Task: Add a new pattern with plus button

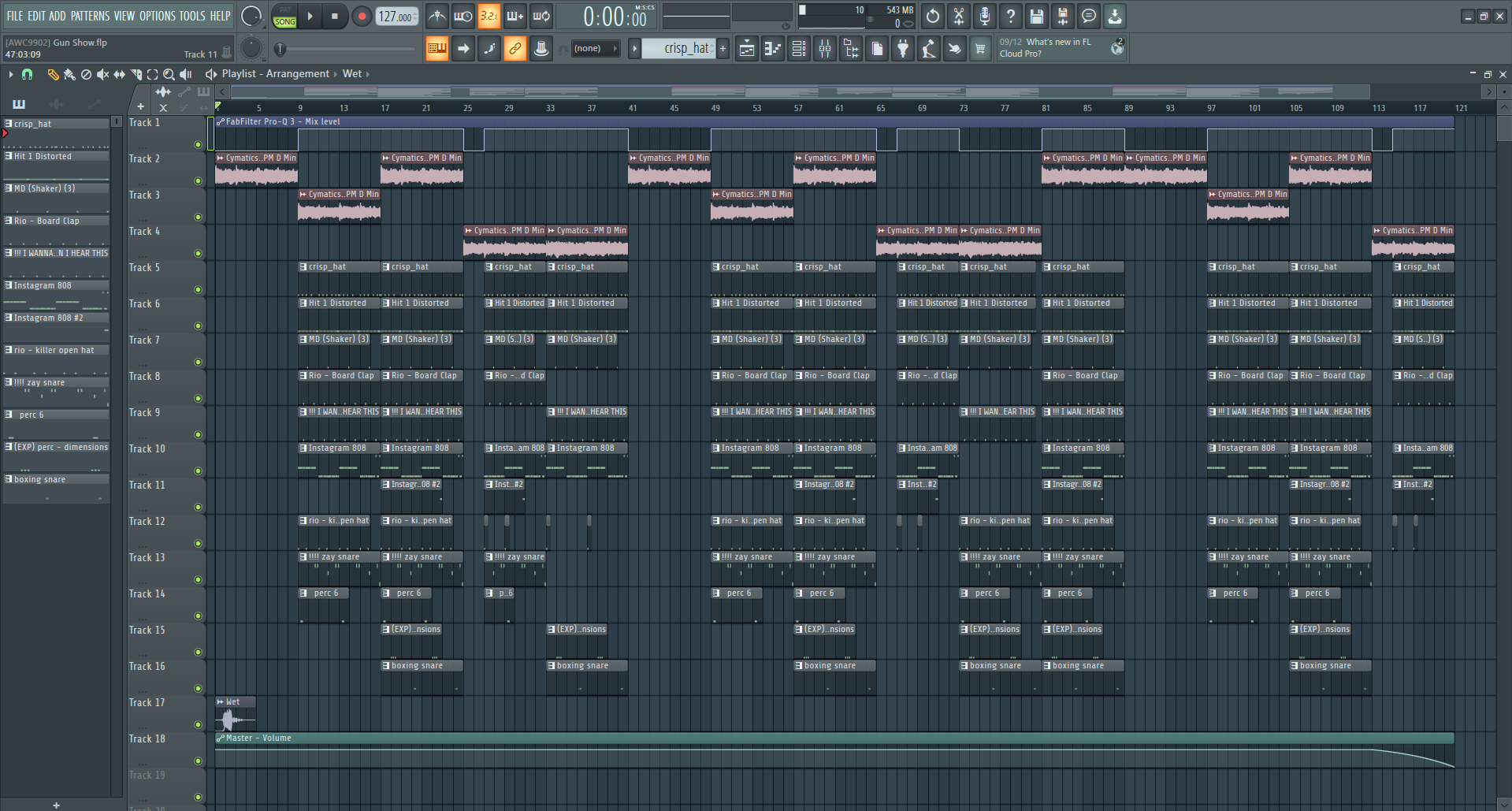Action: tap(723, 49)
